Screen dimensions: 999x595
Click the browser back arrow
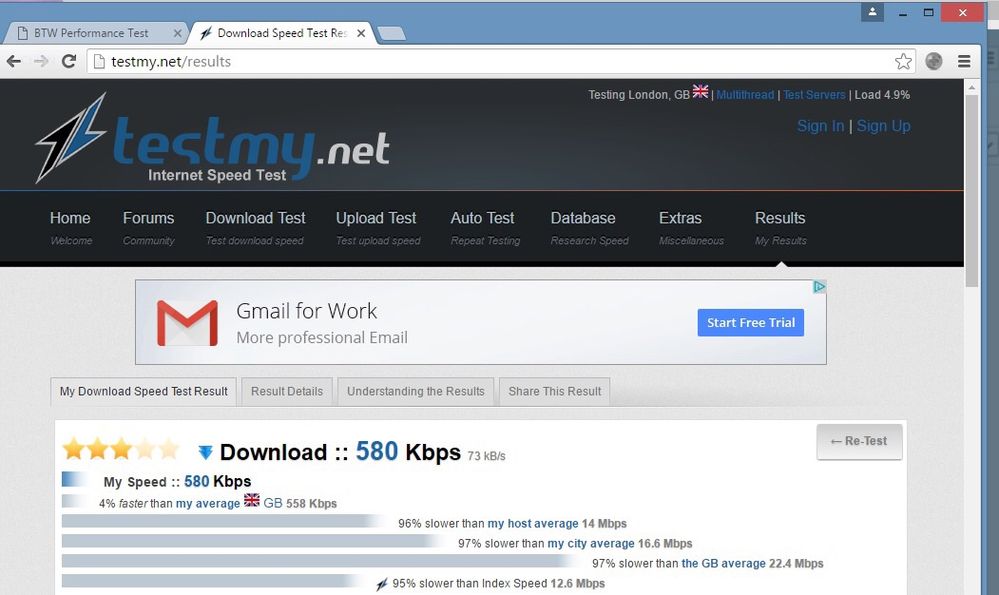13,61
